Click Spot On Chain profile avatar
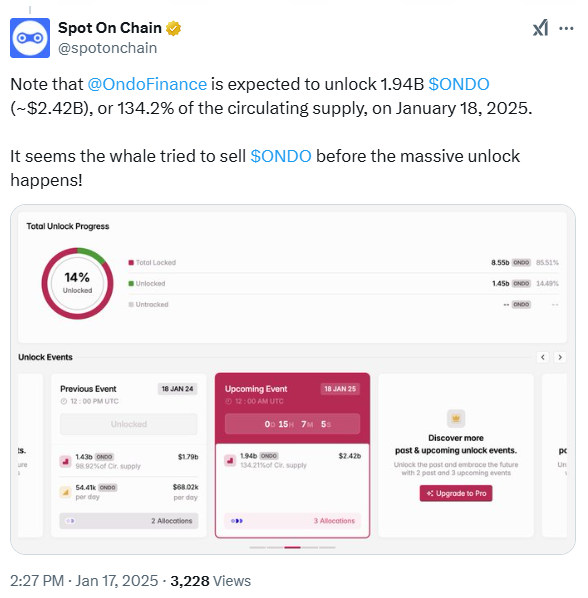Screen dimensions: 588x598 tap(30, 38)
